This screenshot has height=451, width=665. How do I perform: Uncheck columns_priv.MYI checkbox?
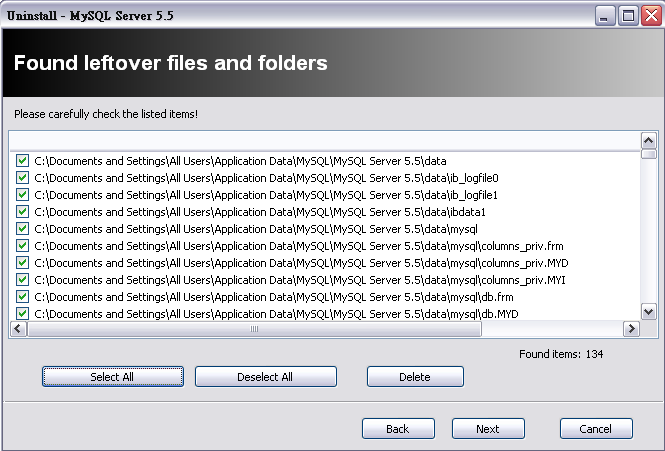(x=22, y=280)
